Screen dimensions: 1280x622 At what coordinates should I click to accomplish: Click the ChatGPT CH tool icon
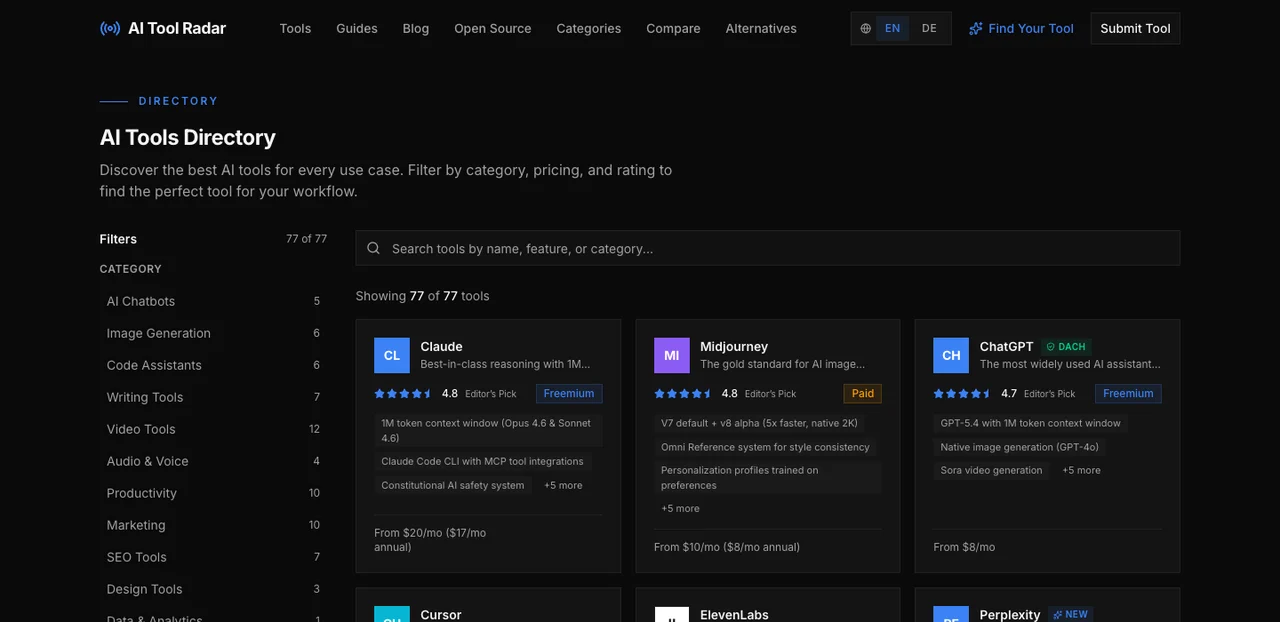[951, 355]
